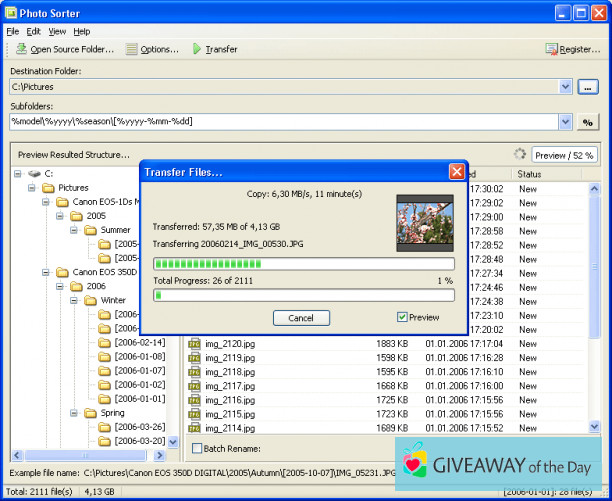This screenshot has width=612, height=501.
Task: Uncheck the Preview checkbox in transfer dialog
Action: click(402, 318)
